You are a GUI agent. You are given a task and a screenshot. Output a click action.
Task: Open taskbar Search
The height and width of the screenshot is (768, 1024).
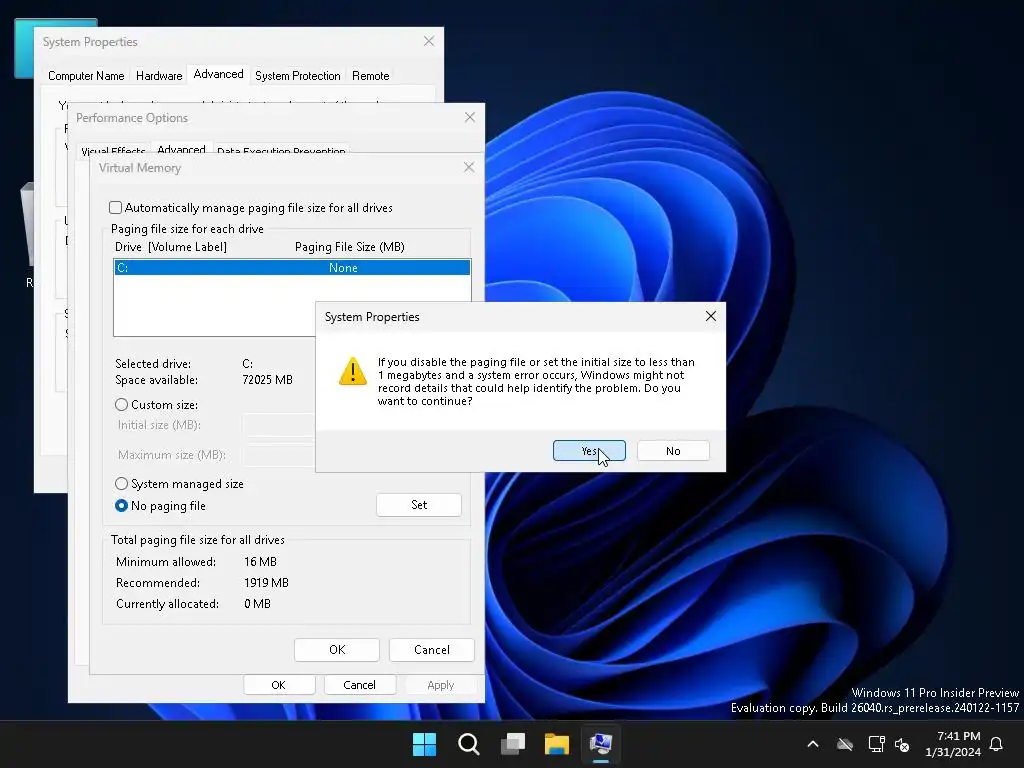(x=468, y=744)
